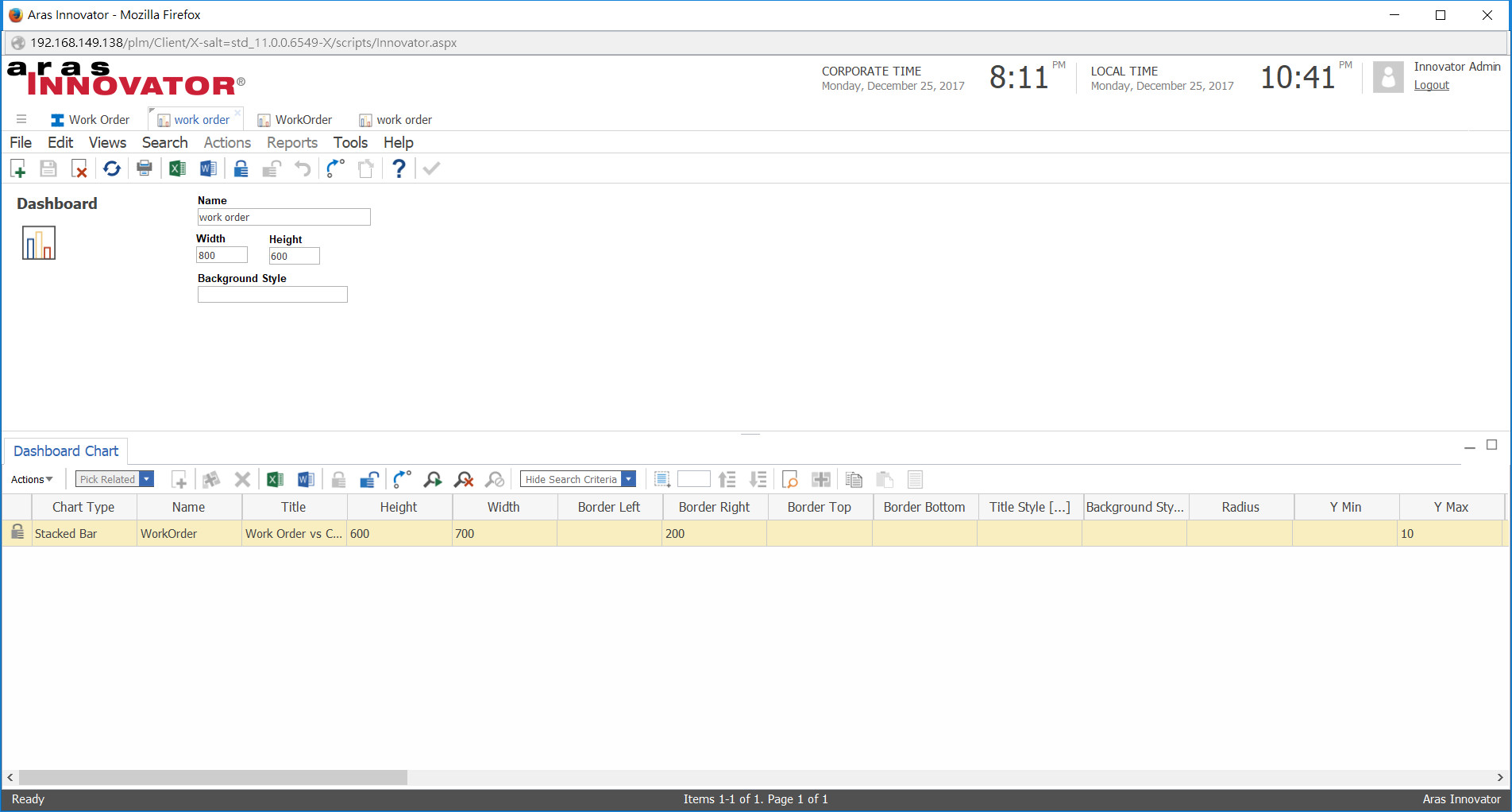Run search with binoculars icon

[x=433, y=479]
